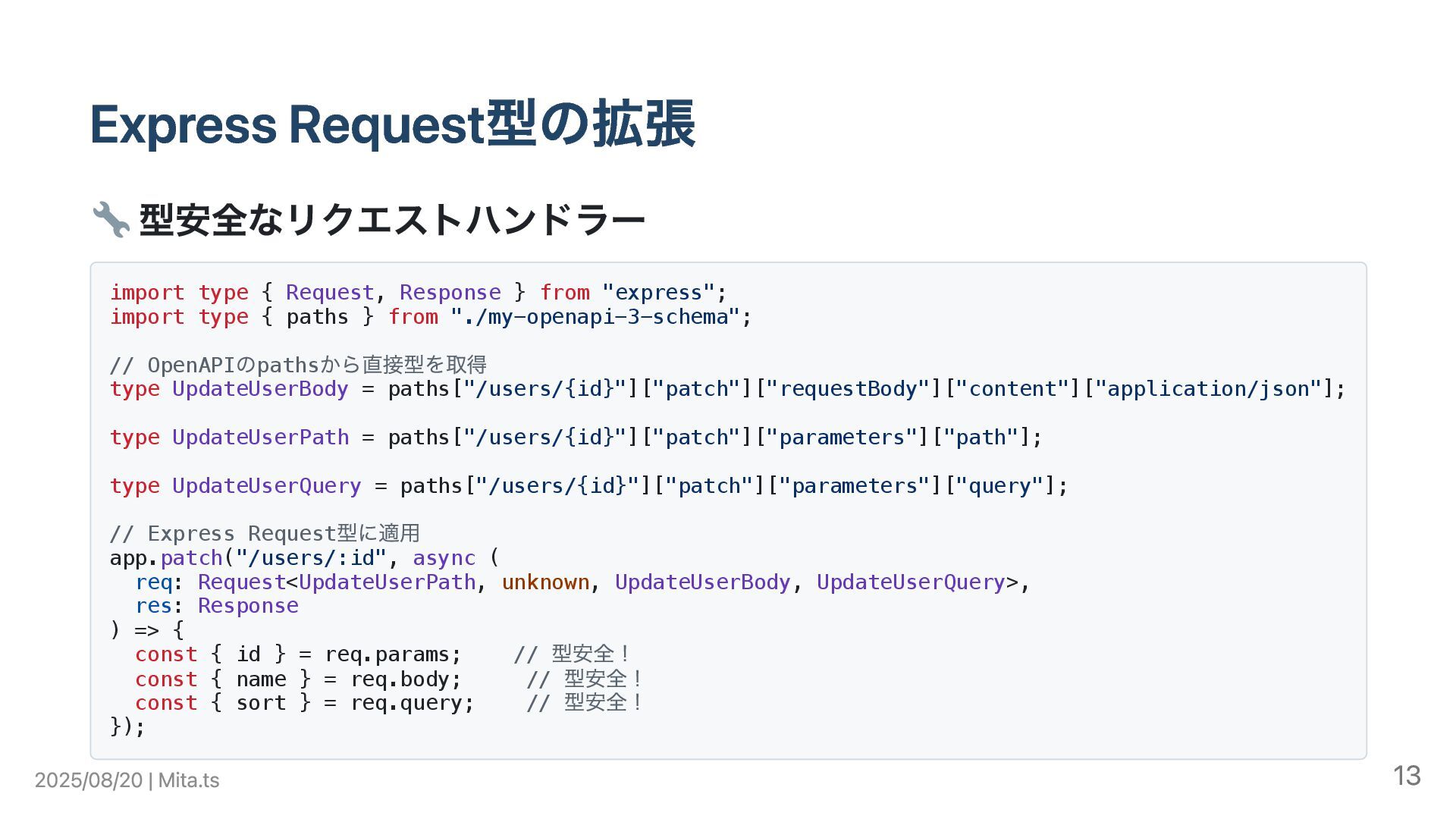Click the UpdateUserQuery type declaration name

point(266,486)
